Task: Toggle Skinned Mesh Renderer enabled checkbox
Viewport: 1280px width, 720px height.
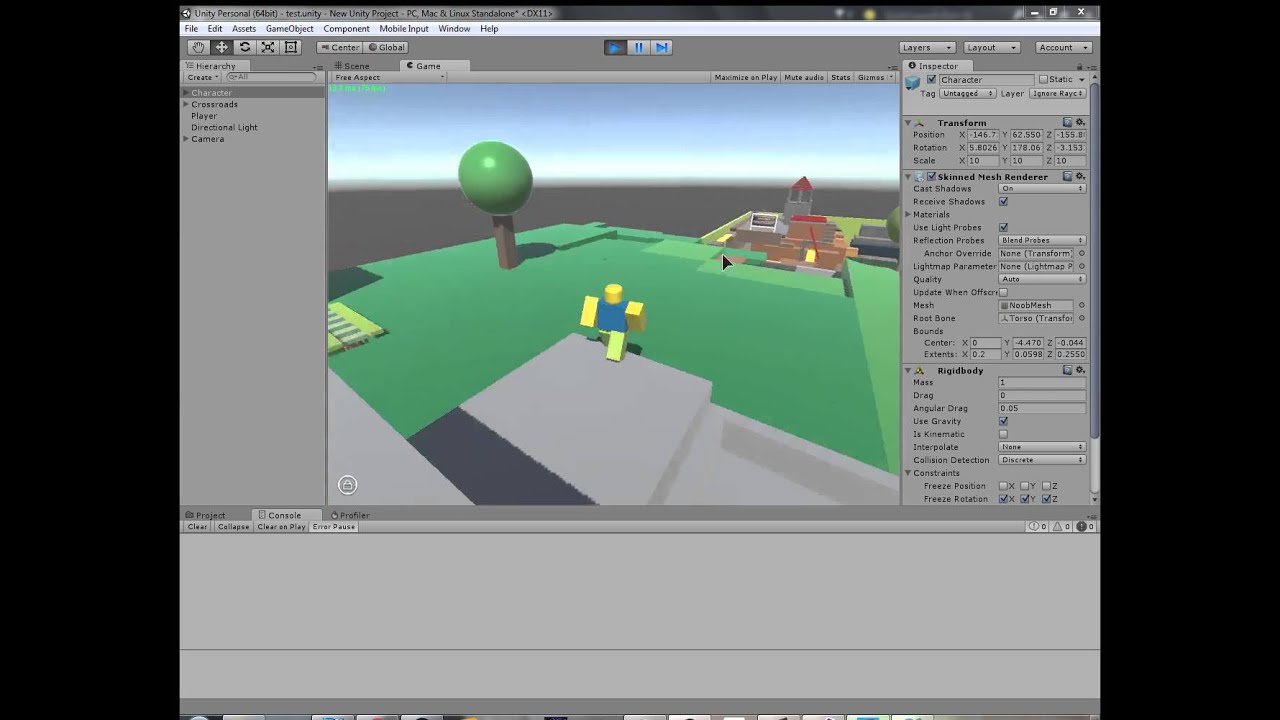Action: pyautogui.click(x=931, y=176)
